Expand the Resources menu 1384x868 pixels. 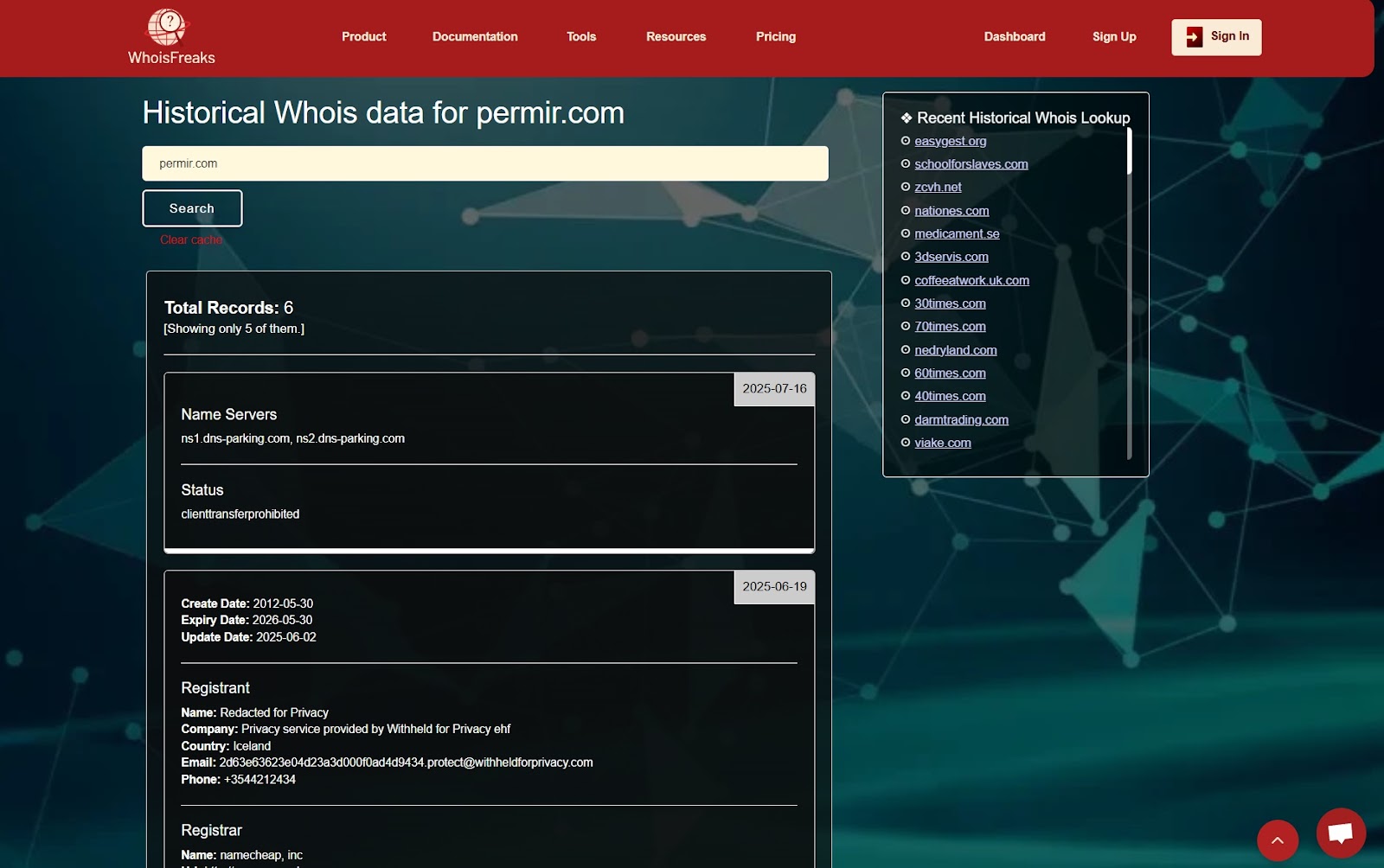pyautogui.click(x=676, y=37)
